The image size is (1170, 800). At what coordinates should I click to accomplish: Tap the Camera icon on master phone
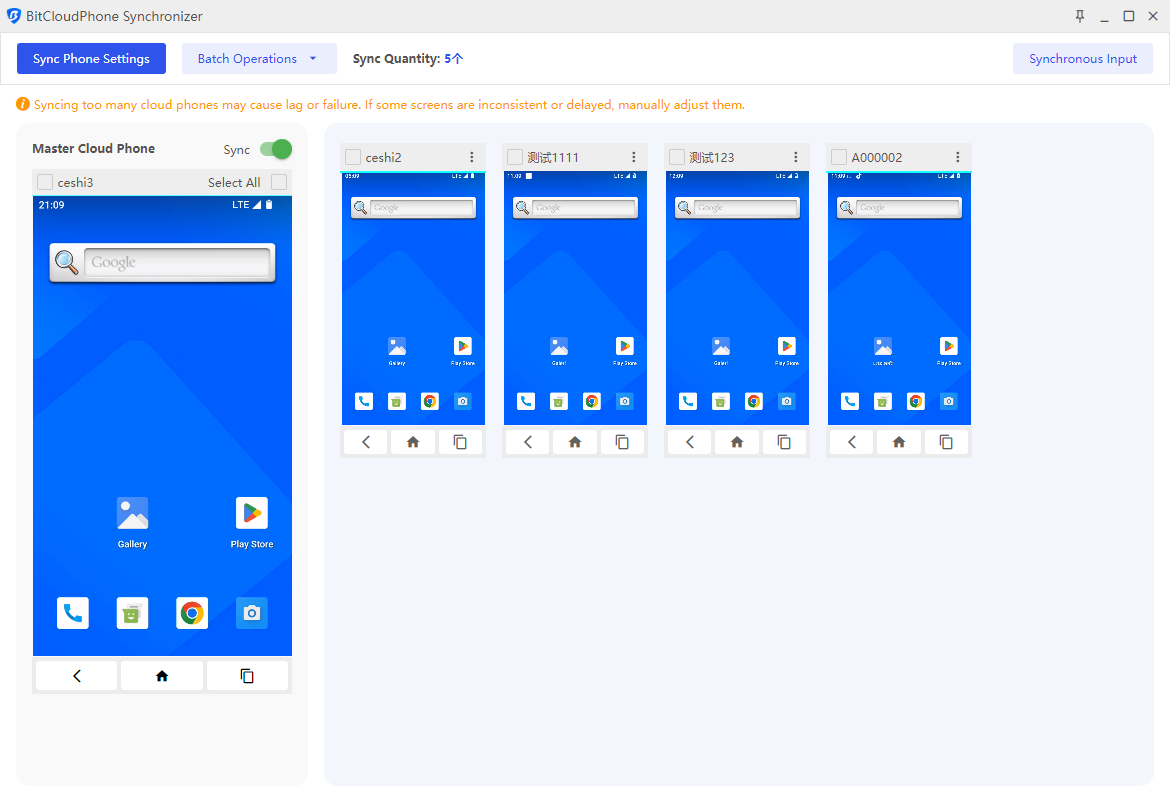pyautogui.click(x=252, y=613)
